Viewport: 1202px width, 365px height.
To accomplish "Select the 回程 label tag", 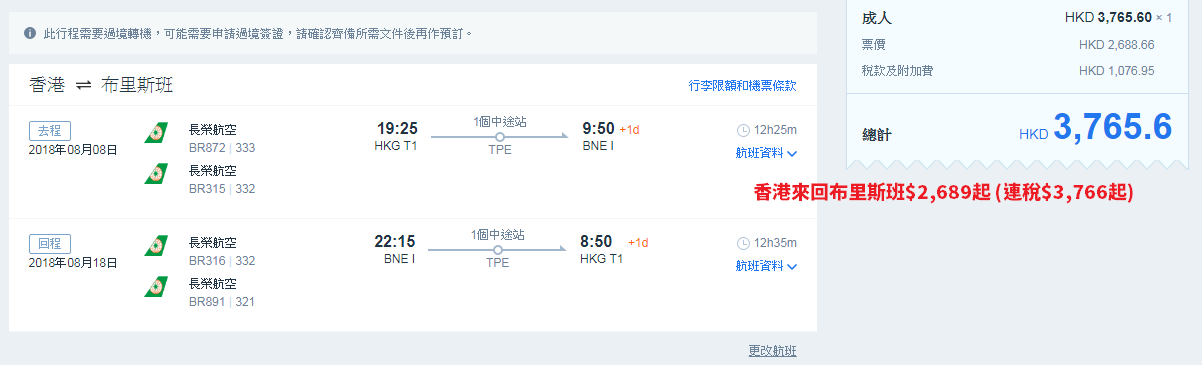I will click(50, 243).
